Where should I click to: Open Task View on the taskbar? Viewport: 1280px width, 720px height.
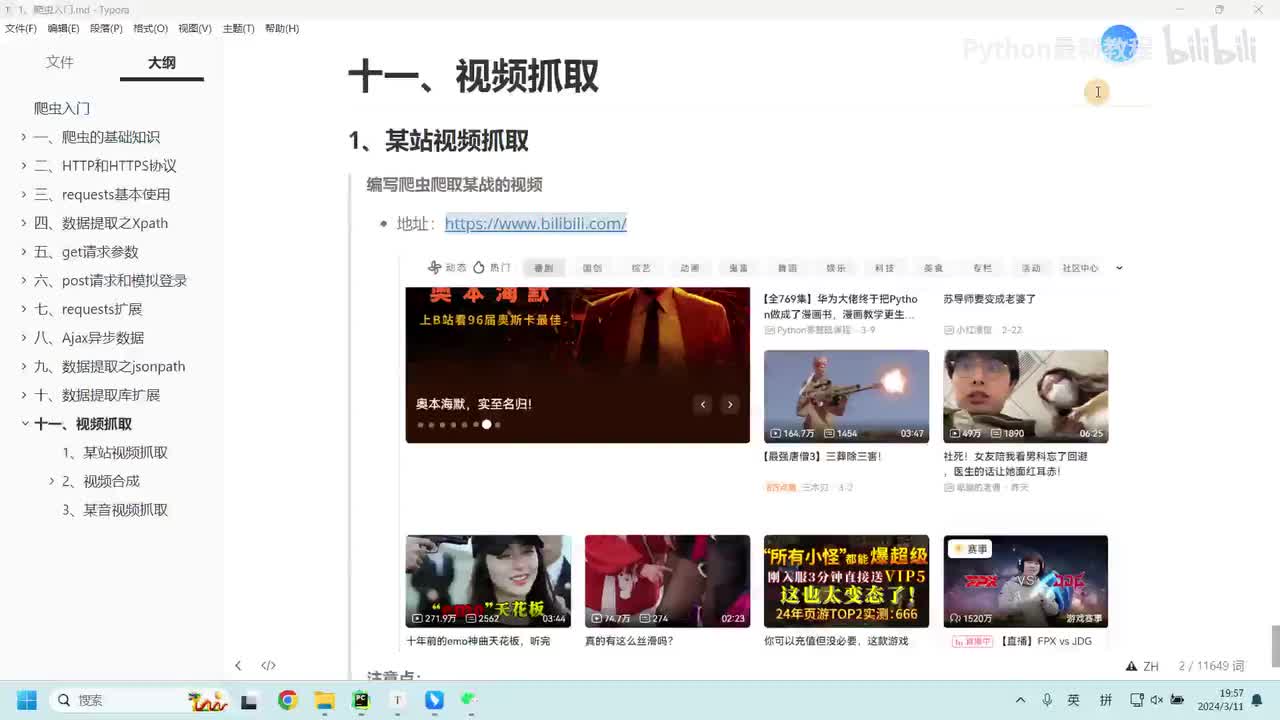coord(249,701)
